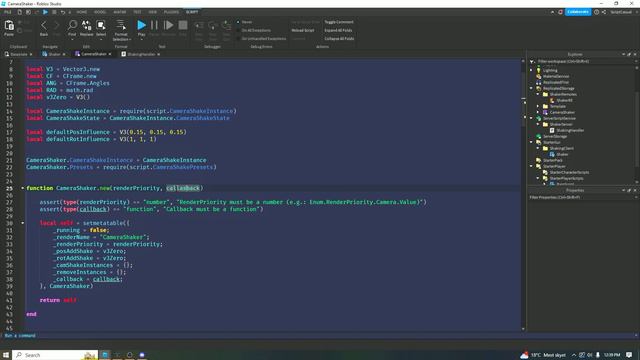
Task: Open the Windows Start menu
Action: tap(6, 355)
